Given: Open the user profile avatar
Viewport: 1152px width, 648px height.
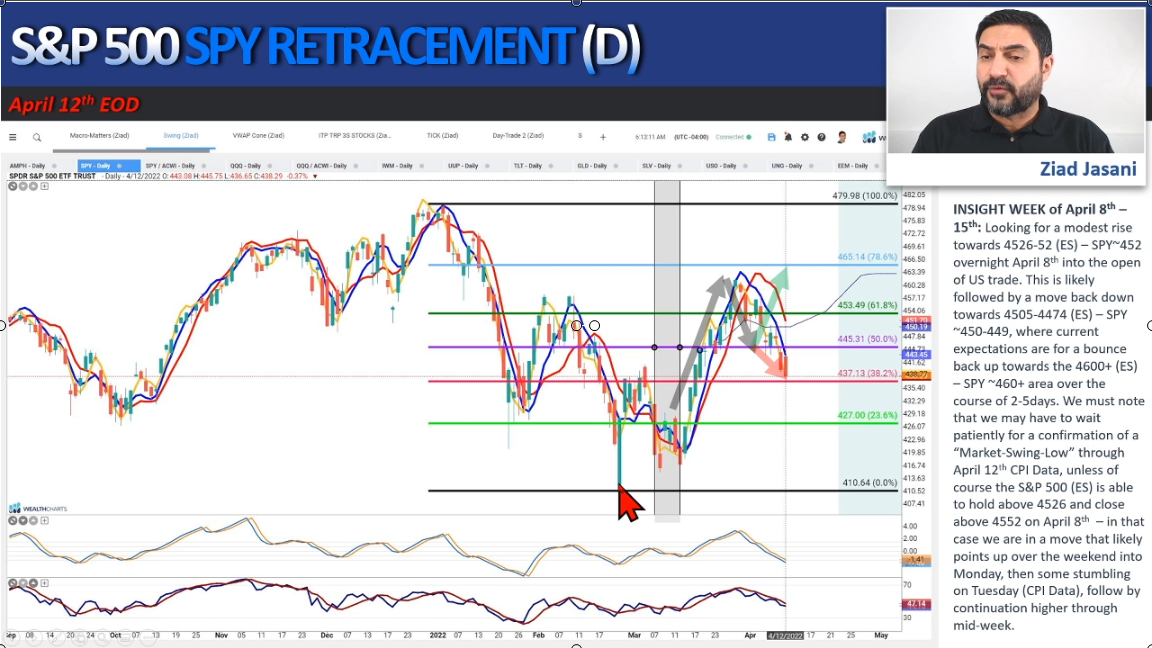Looking at the screenshot, I should [842, 137].
